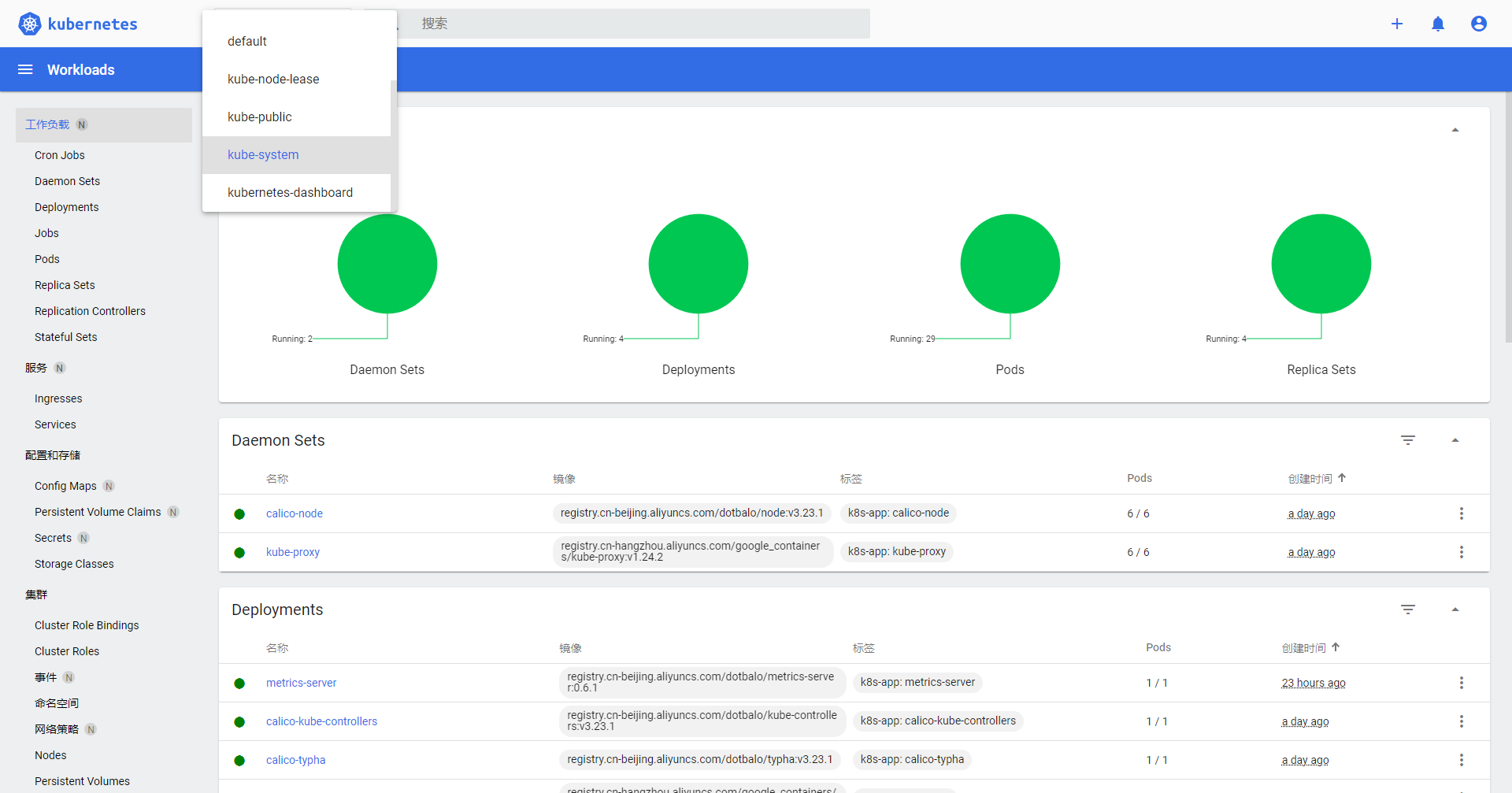Click the plus create resource icon
The height and width of the screenshot is (793, 1512).
pos(1397,24)
